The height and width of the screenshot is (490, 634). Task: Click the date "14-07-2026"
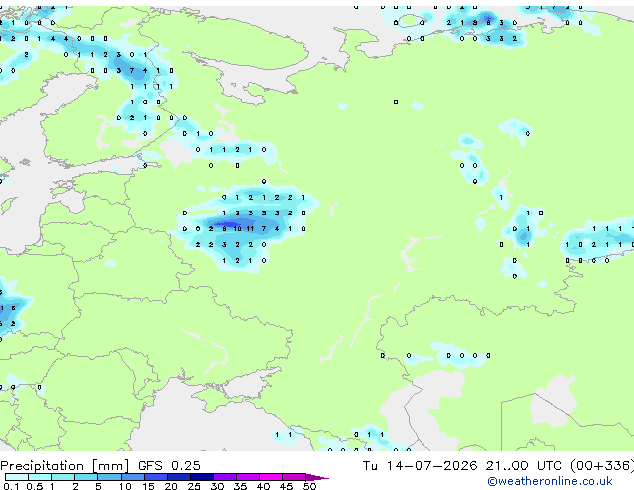(x=432, y=466)
